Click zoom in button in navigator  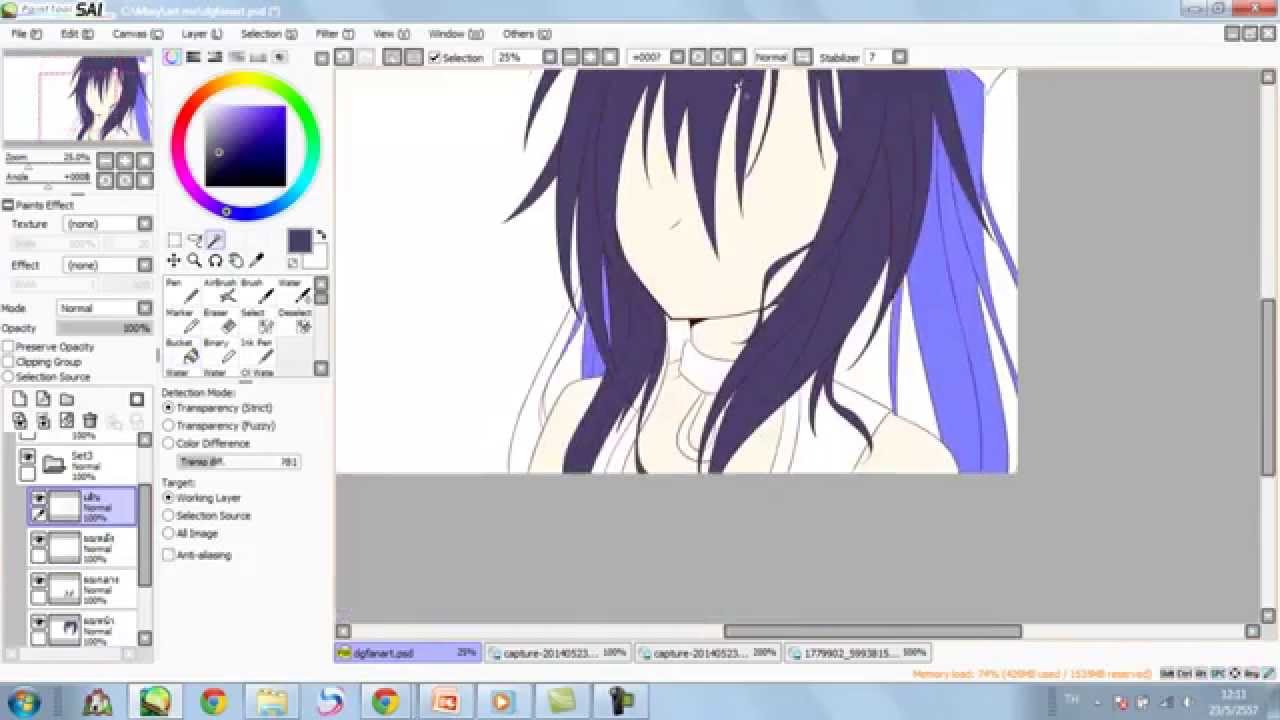click(x=125, y=161)
